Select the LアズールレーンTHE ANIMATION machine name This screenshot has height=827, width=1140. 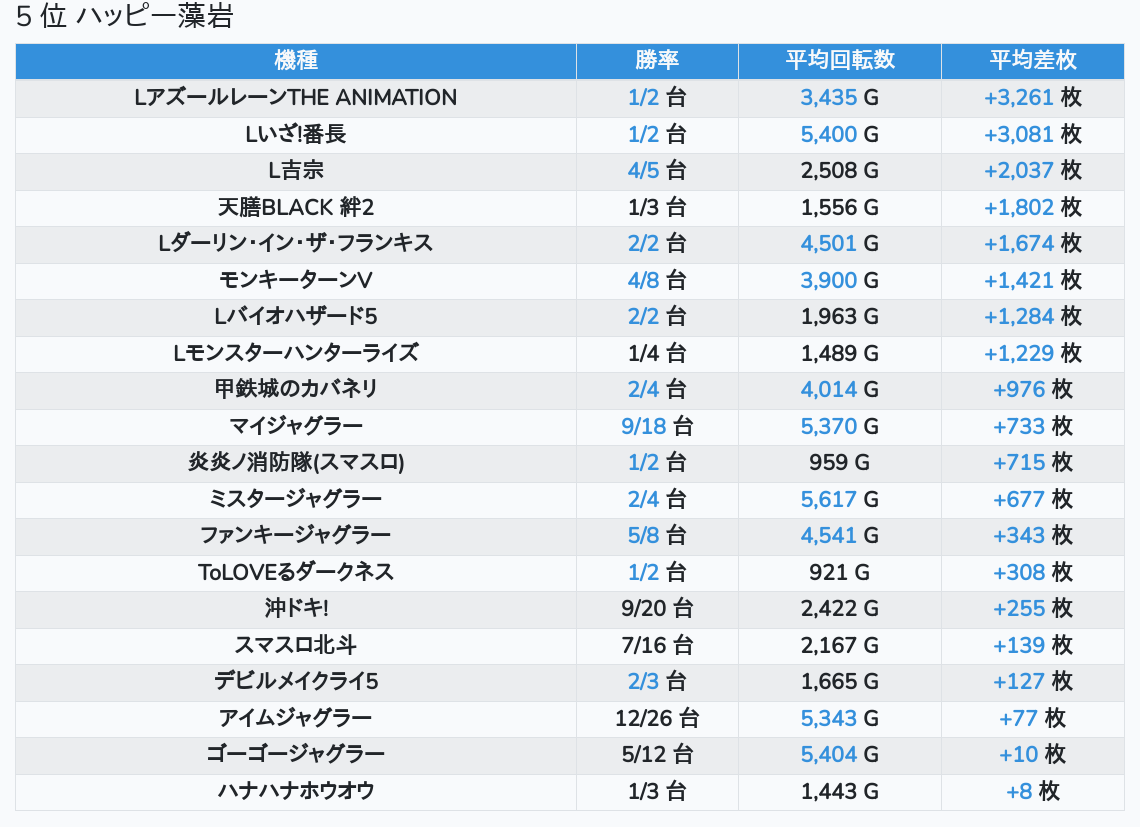pyautogui.click(x=296, y=97)
